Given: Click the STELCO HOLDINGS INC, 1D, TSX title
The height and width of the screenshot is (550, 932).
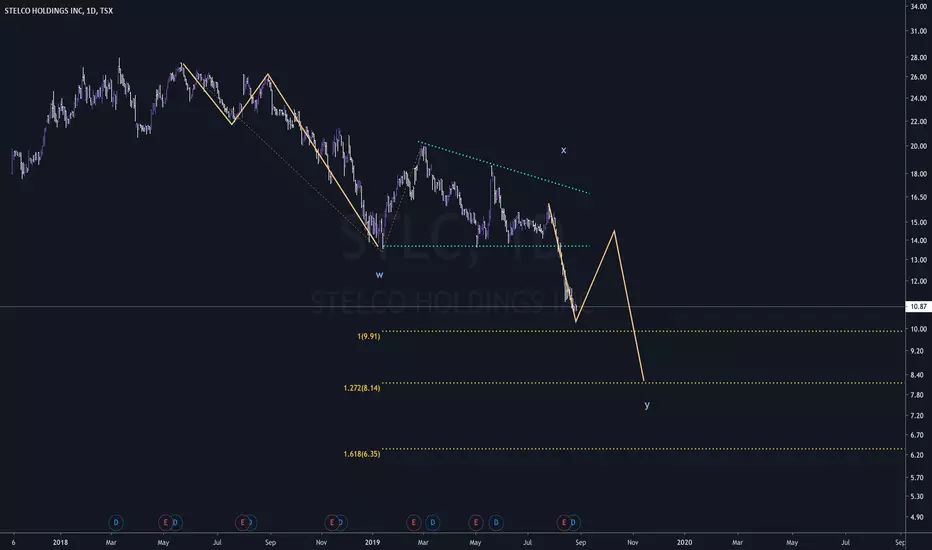Looking at the screenshot, I should coord(59,11).
